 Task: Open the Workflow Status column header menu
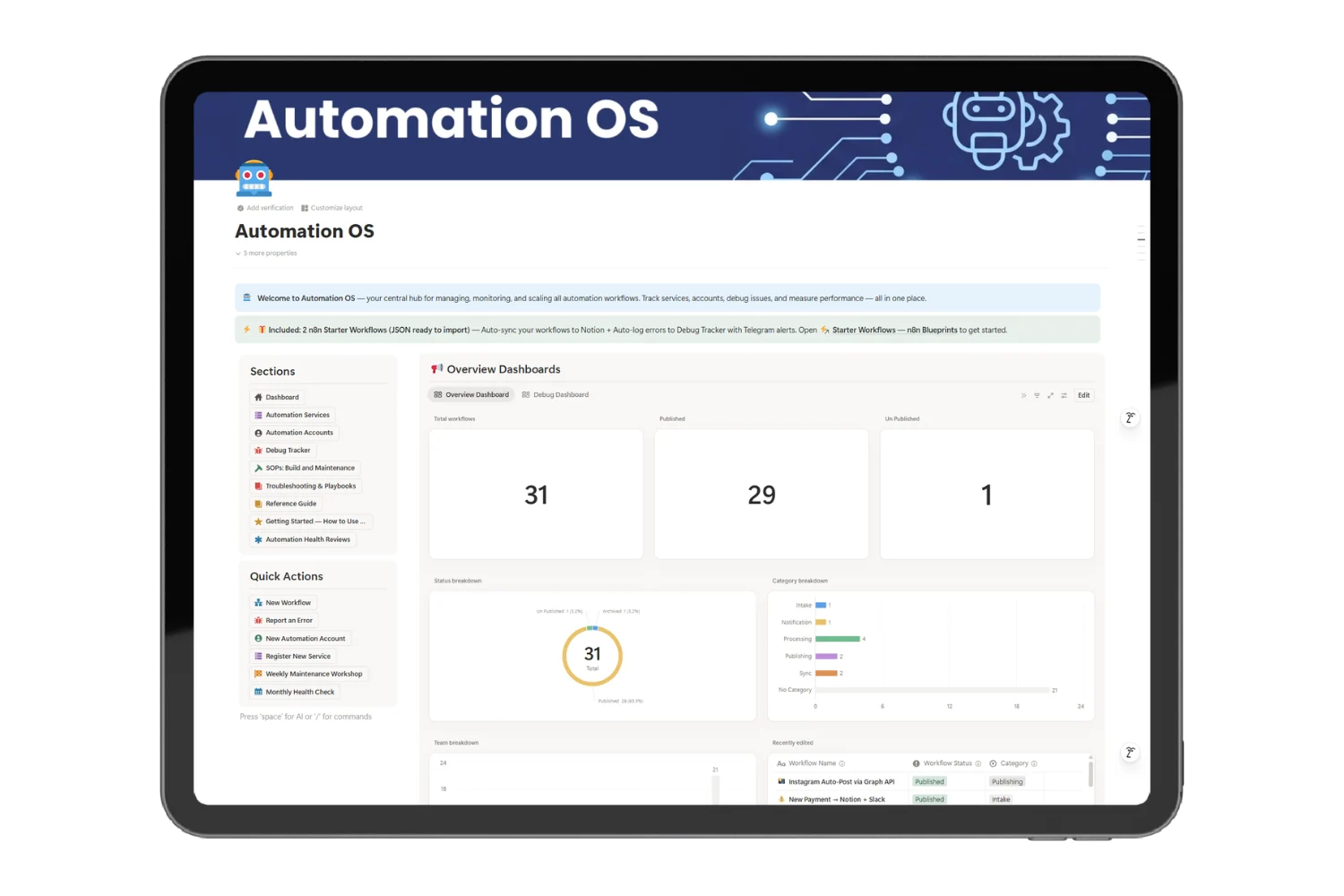pos(946,763)
